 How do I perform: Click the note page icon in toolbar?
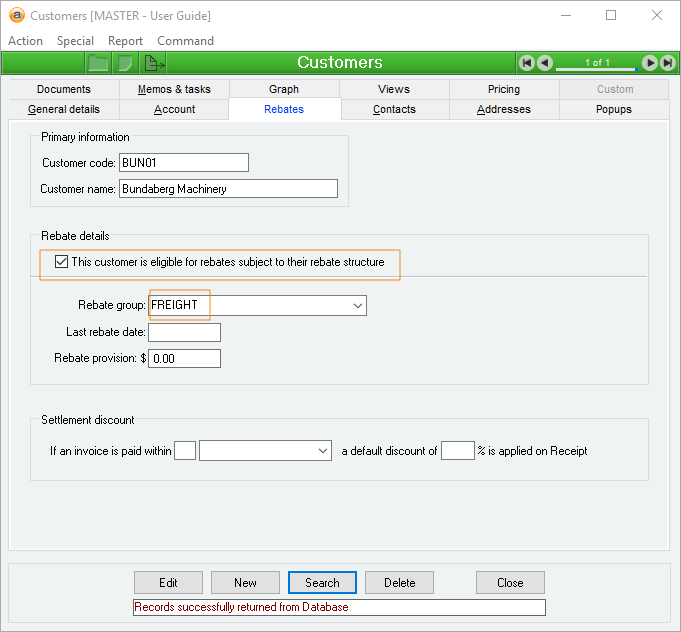tap(125, 63)
